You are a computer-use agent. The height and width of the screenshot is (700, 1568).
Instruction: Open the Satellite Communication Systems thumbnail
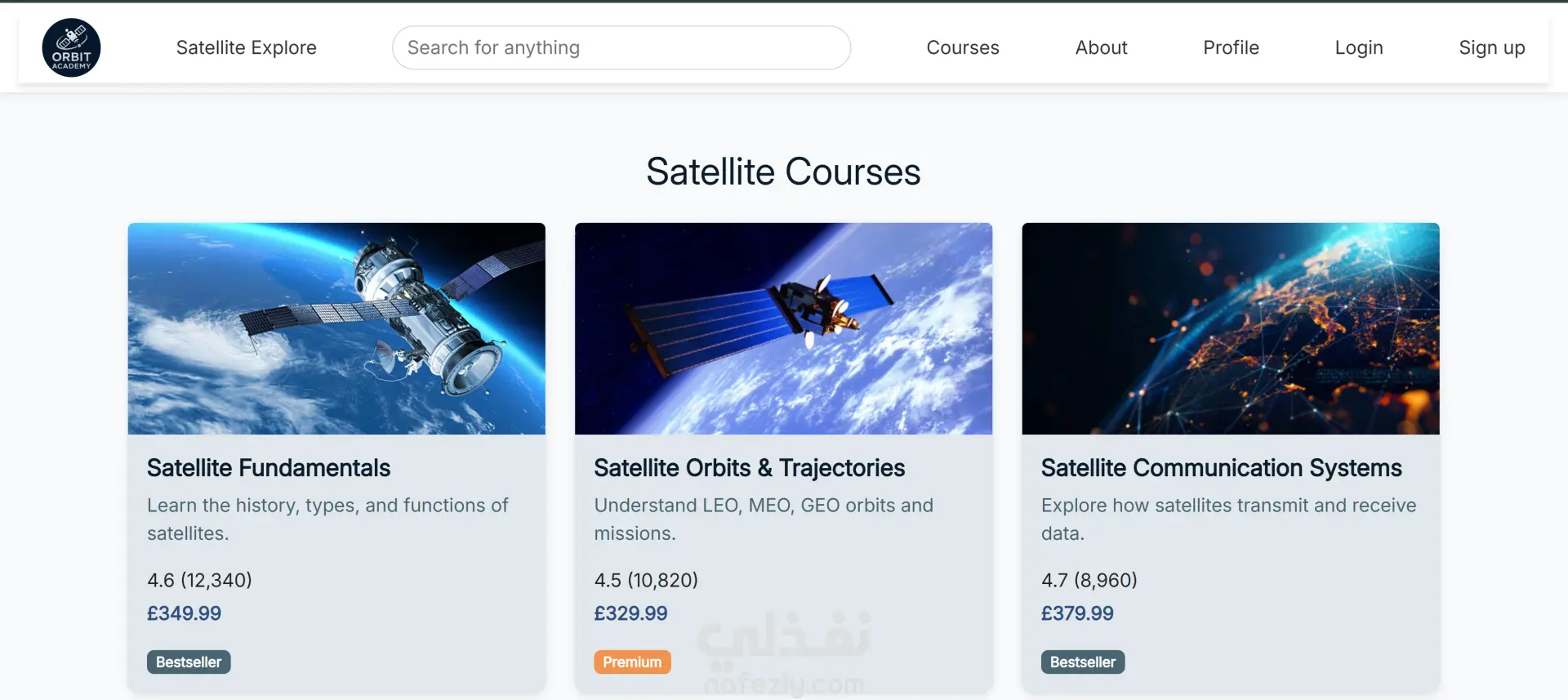[x=1230, y=328]
